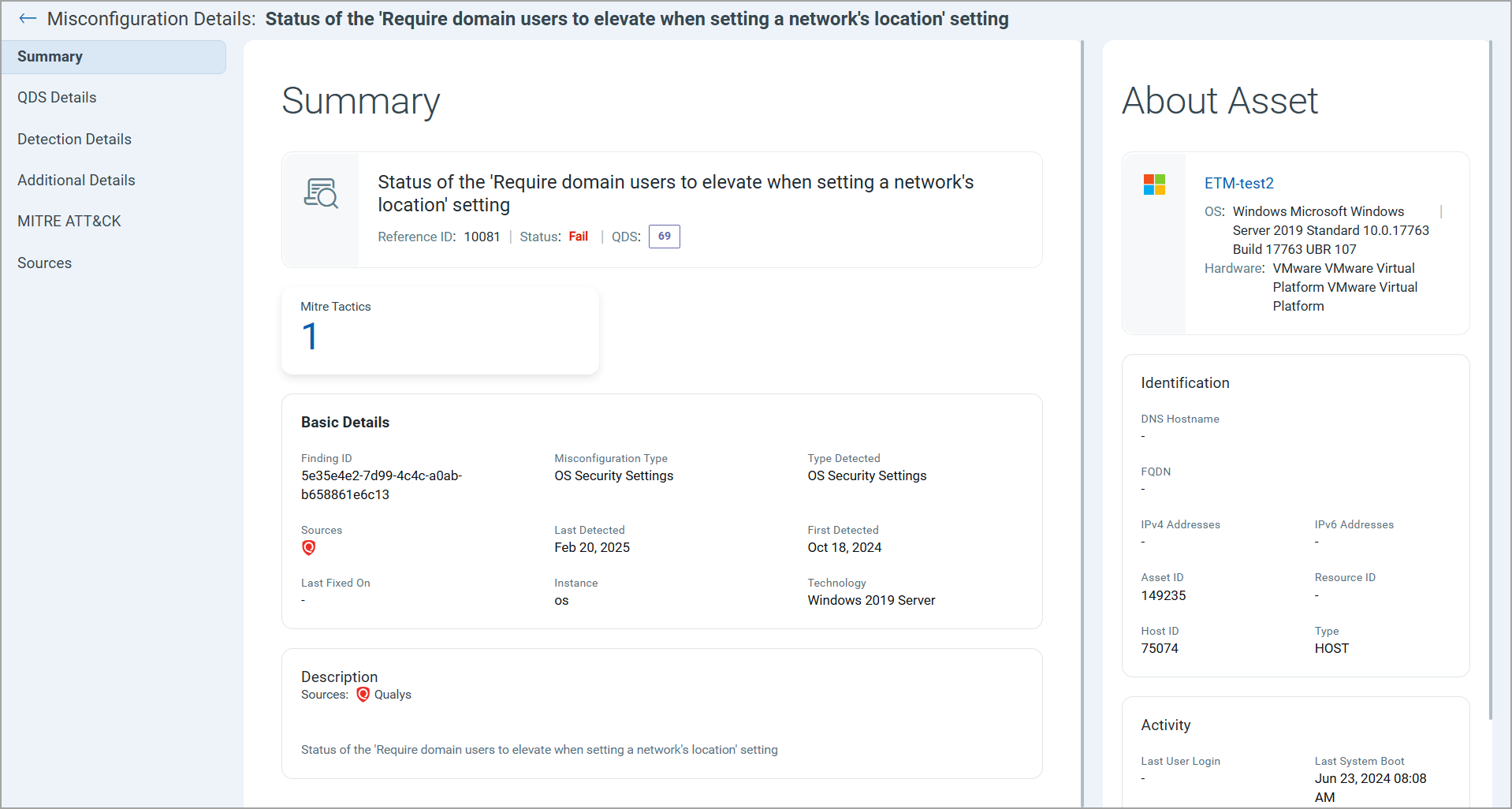Click First Detected date Oct 18, 2024
Image resolution: width=1512 pixels, height=809 pixels.
(x=844, y=548)
